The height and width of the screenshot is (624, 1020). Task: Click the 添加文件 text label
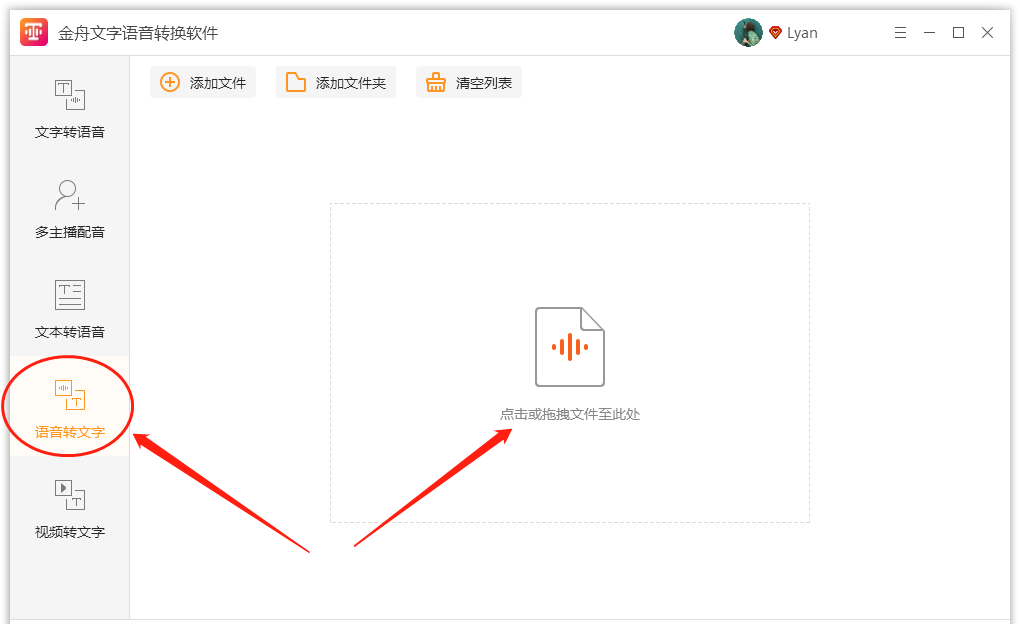tap(218, 83)
